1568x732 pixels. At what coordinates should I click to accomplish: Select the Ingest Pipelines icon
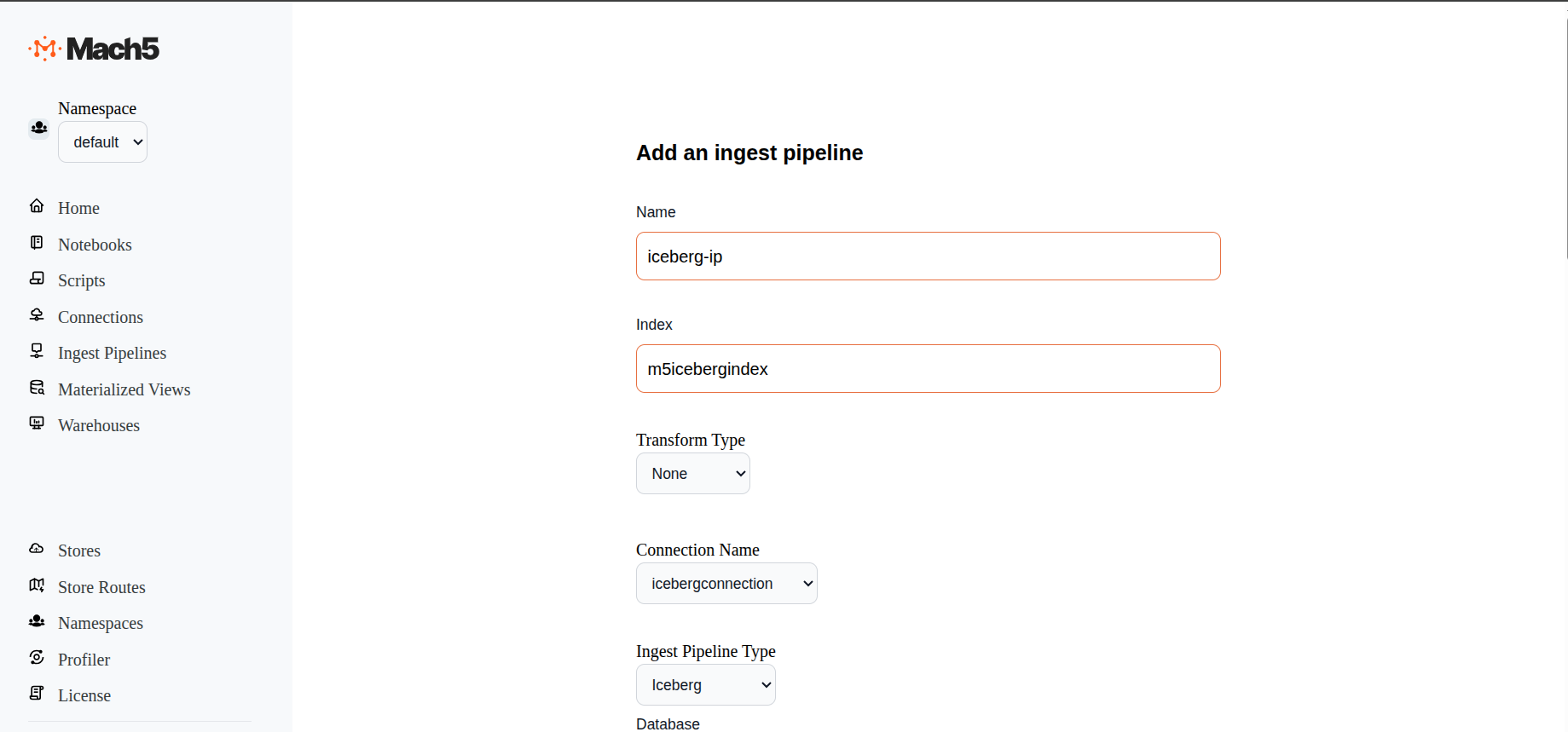coord(37,350)
